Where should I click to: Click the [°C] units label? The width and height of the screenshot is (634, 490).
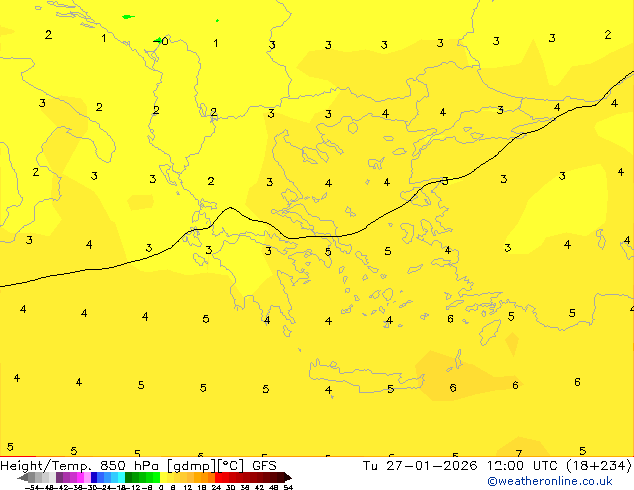coord(232,465)
